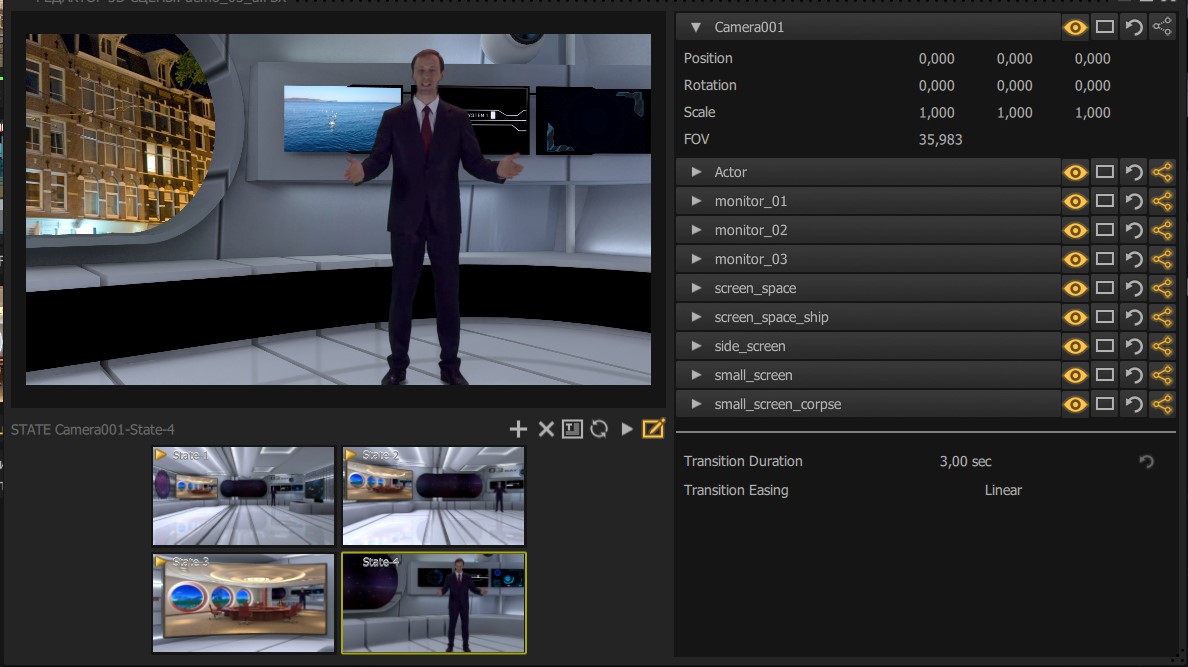The width and height of the screenshot is (1188, 667).
Task: Reset monitor_02 with undo arrow icon
Action: point(1133,230)
